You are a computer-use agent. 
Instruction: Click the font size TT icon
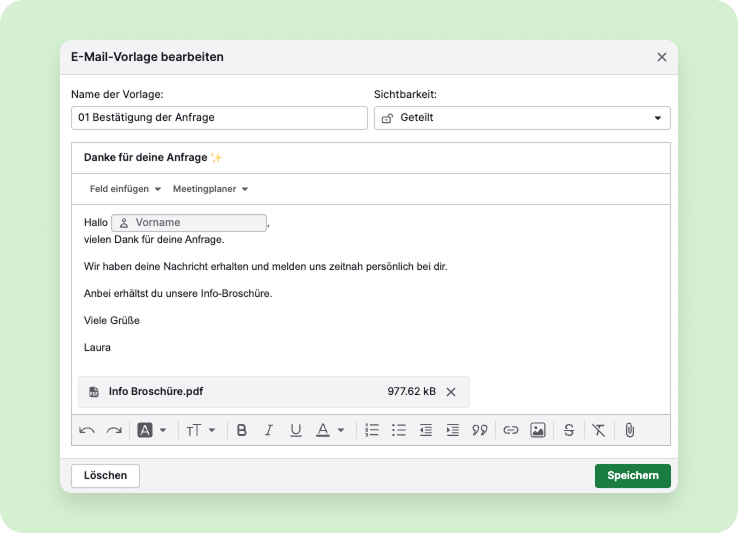click(193, 430)
